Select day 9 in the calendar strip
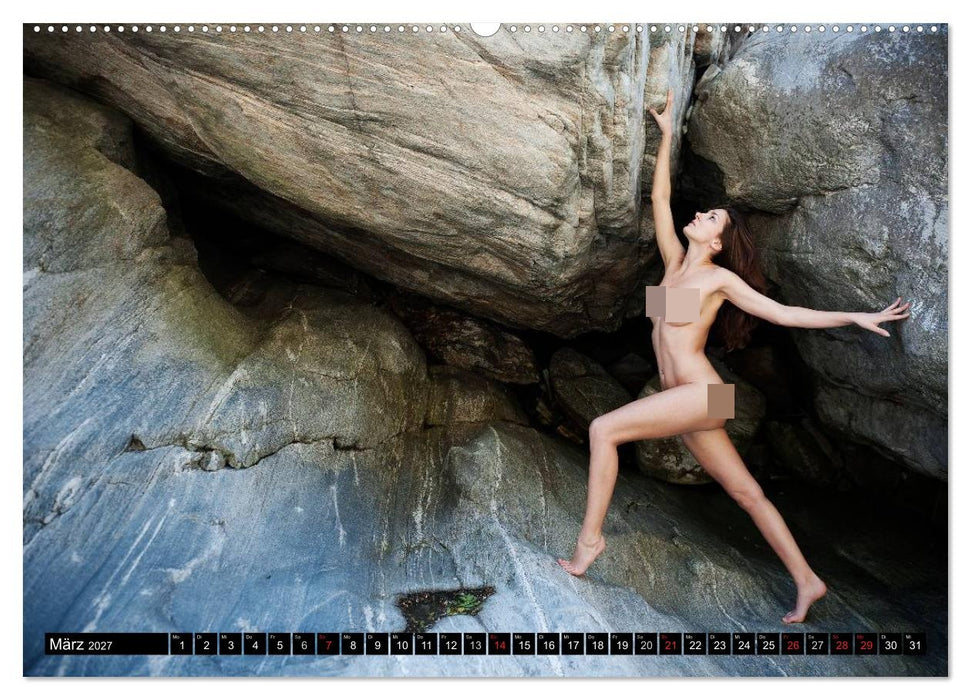The width and height of the screenshot is (971, 700). tap(377, 644)
